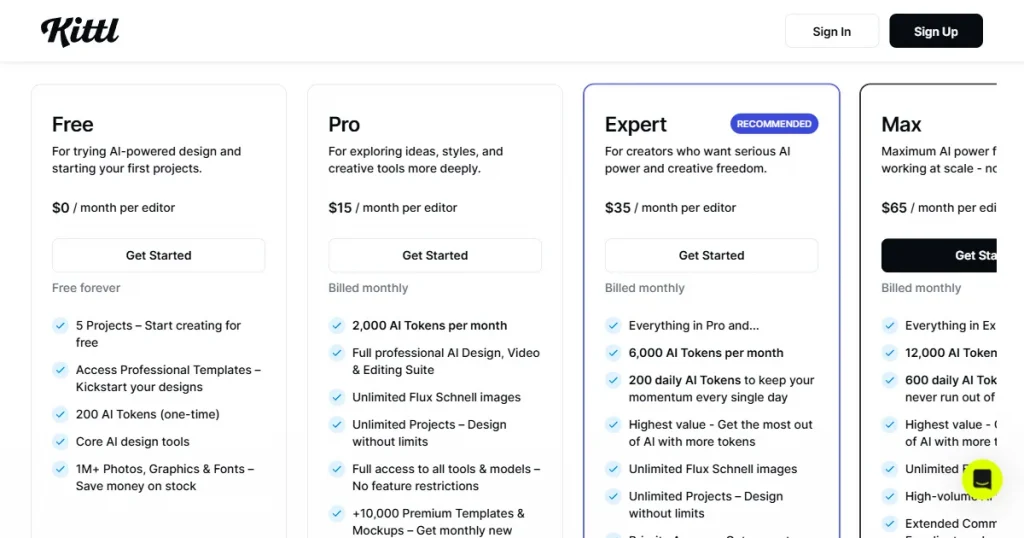Click the Max plan title
The image size is (1024, 538).
pyautogui.click(x=901, y=125)
